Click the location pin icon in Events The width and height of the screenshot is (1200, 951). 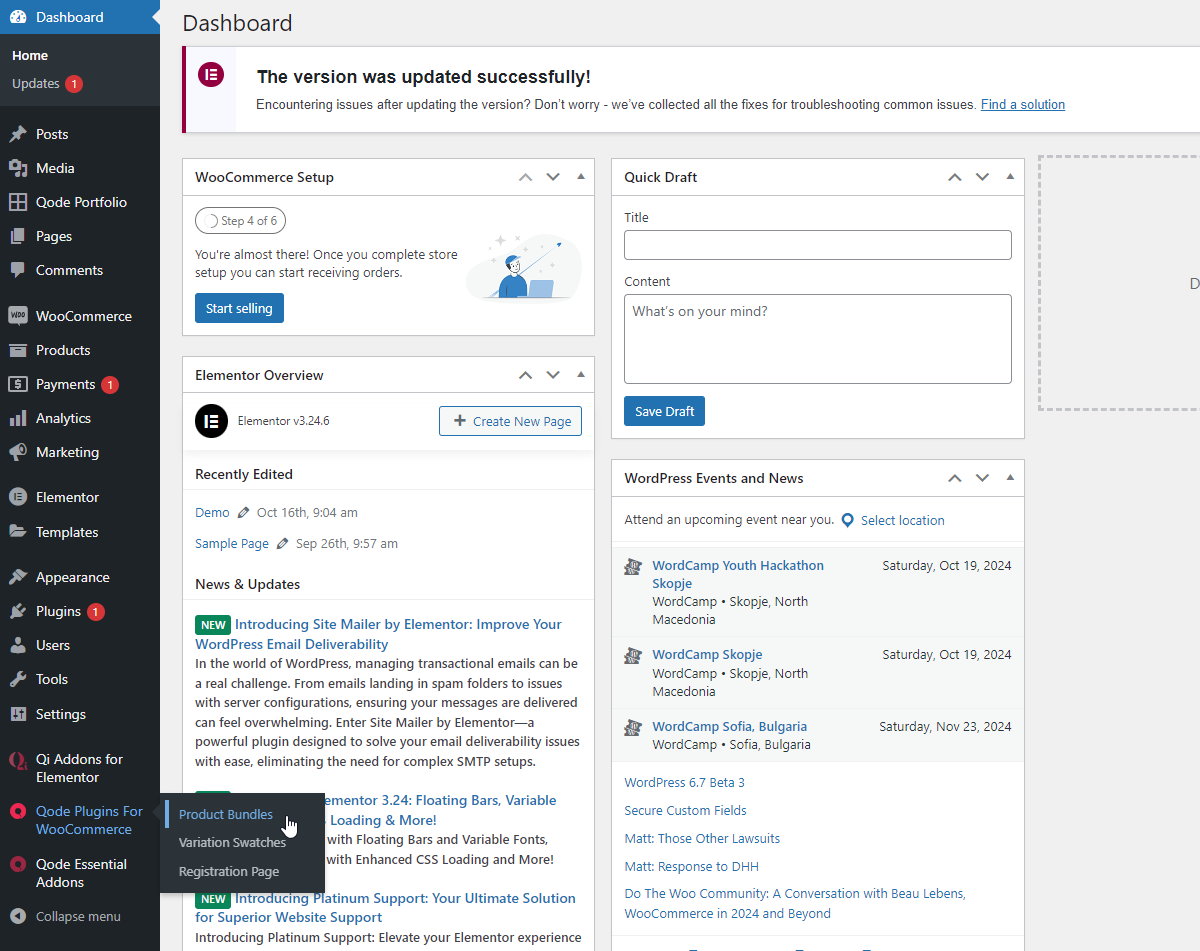coord(848,520)
